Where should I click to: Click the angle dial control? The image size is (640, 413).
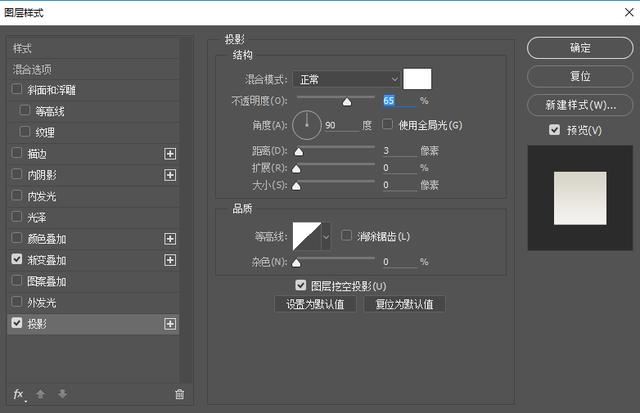tap(307, 125)
